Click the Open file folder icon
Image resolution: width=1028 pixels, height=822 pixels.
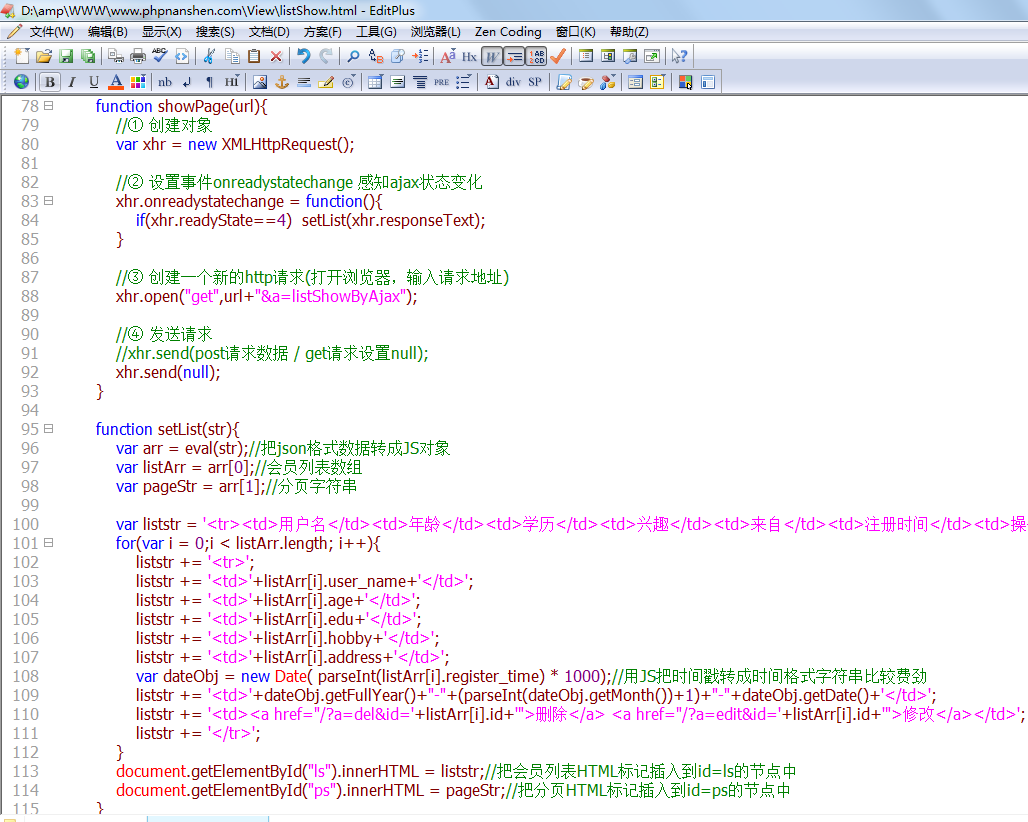tap(44, 56)
